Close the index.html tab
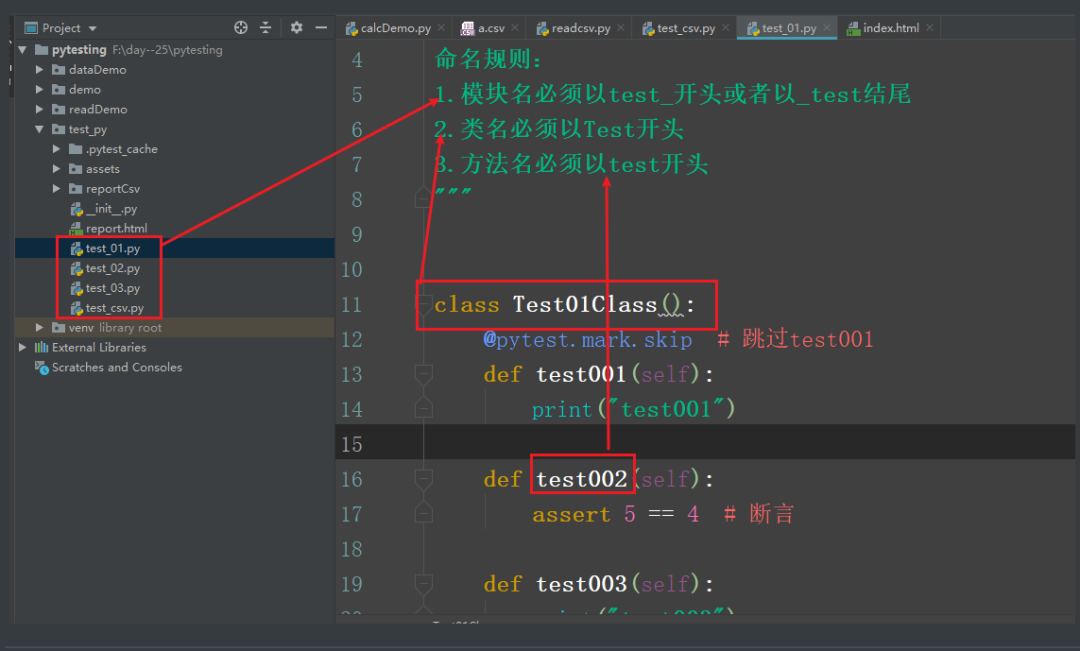Viewport: 1080px width, 651px height. coord(929,28)
